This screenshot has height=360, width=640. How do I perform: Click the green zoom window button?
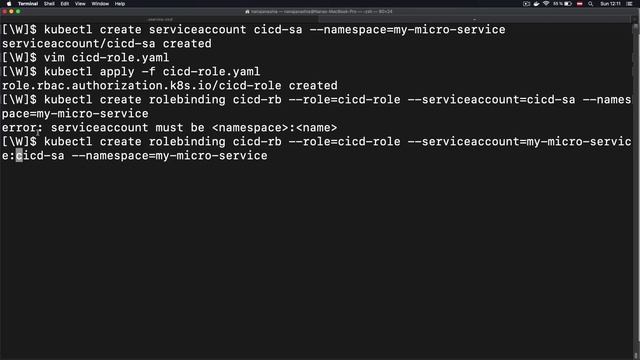coord(18,11)
